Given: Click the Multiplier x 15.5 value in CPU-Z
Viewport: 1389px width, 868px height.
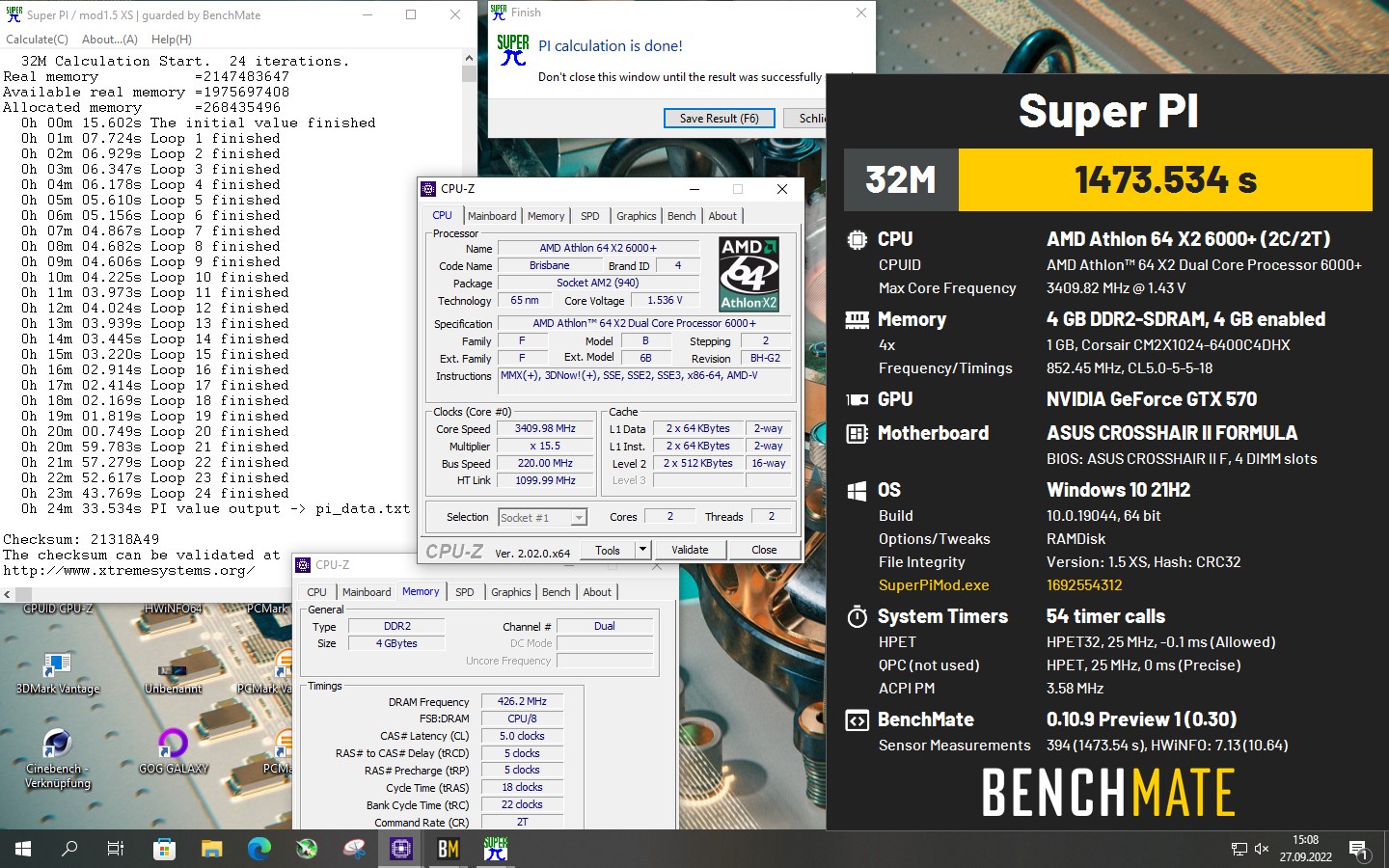Looking at the screenshot, I should (x=545, y=446).
